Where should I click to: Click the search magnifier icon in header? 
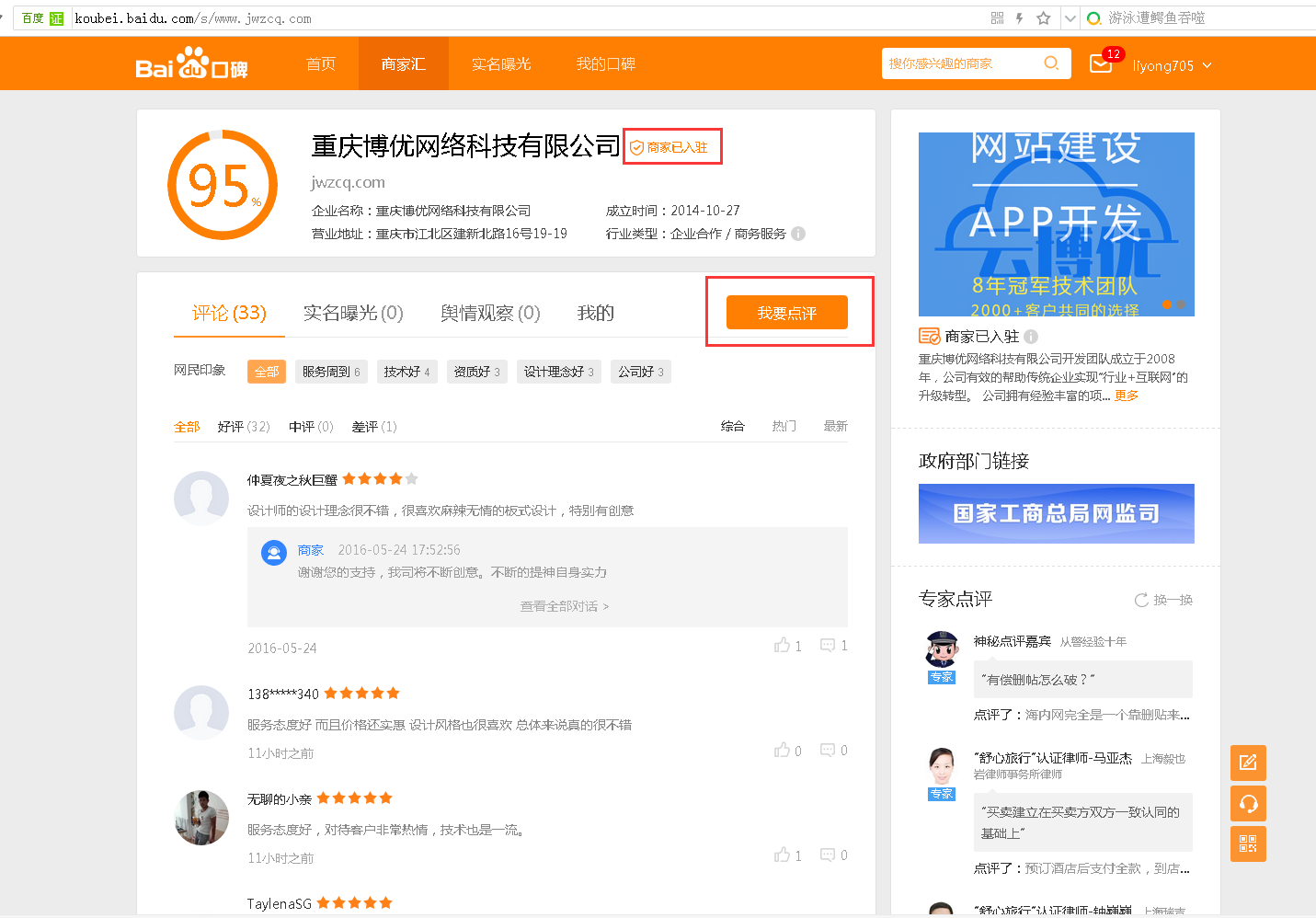click(x=1051, y=63)
